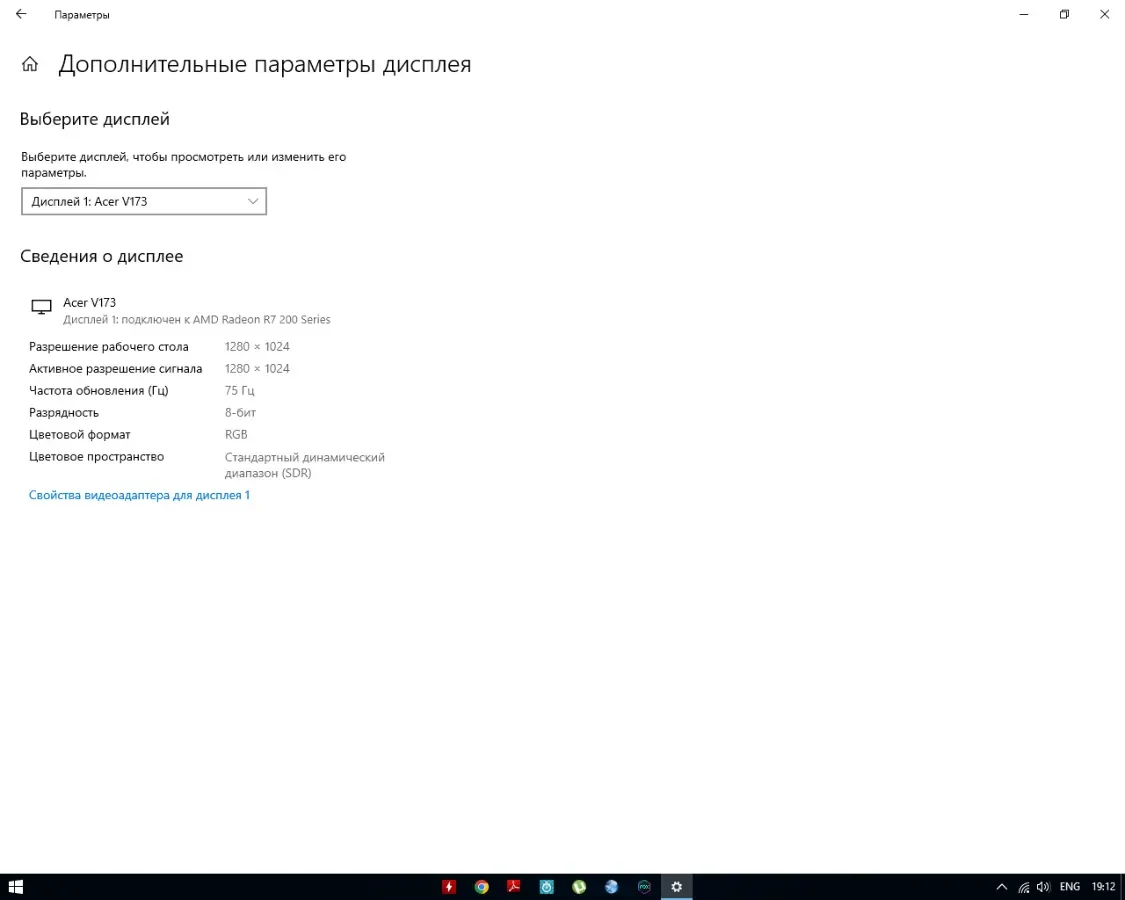This screenshot has width=1125, height=900.
Task: Switch input language from ENG
Action: pos(1070,887)
